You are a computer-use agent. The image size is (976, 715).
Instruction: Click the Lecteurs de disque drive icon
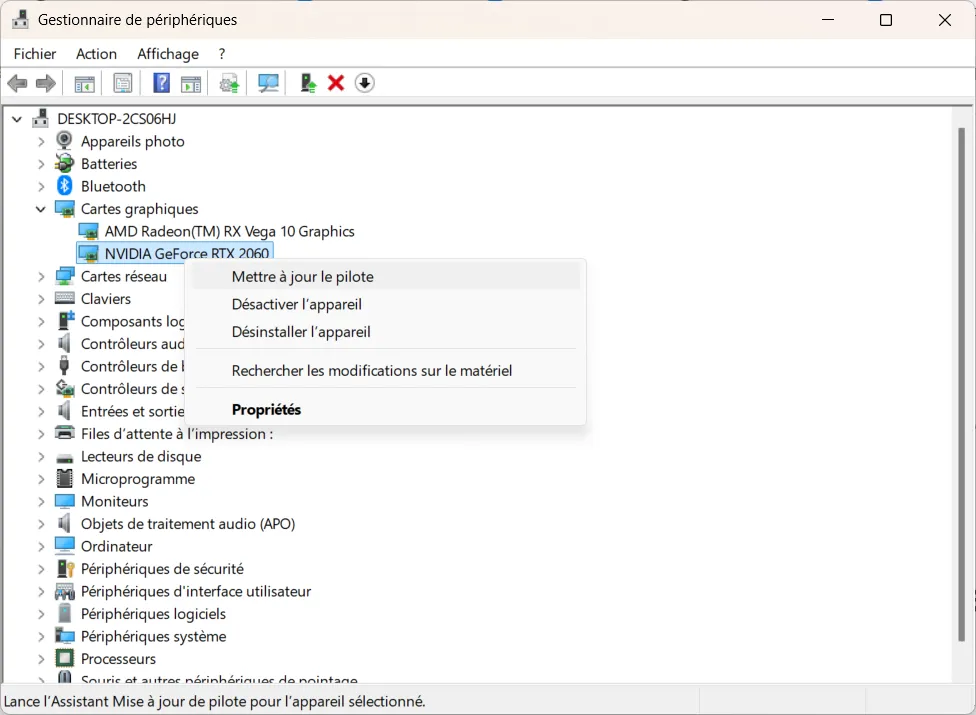click(65, 457)
